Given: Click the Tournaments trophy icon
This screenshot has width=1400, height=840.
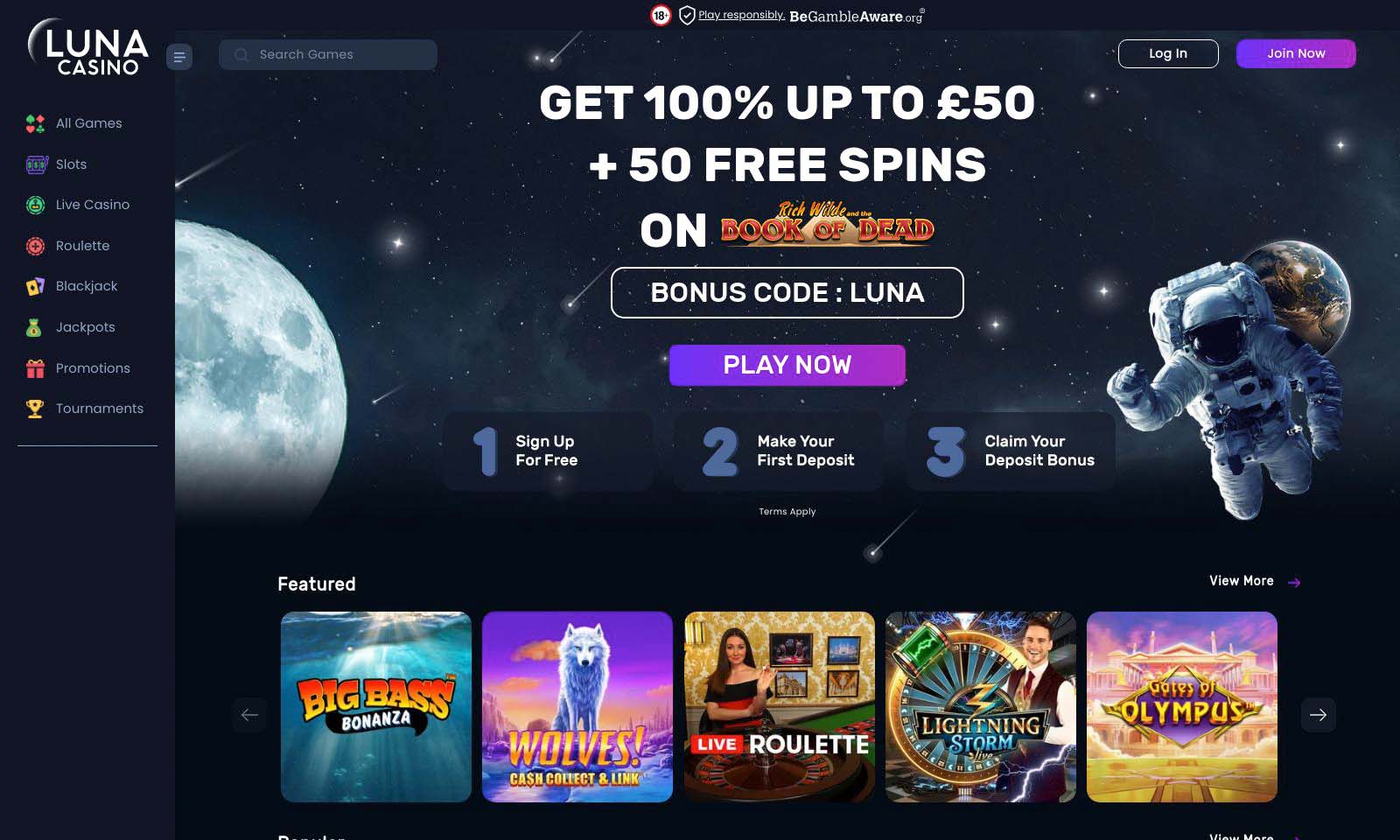Looking at the screenshot, I should click(x=35, y=409).
